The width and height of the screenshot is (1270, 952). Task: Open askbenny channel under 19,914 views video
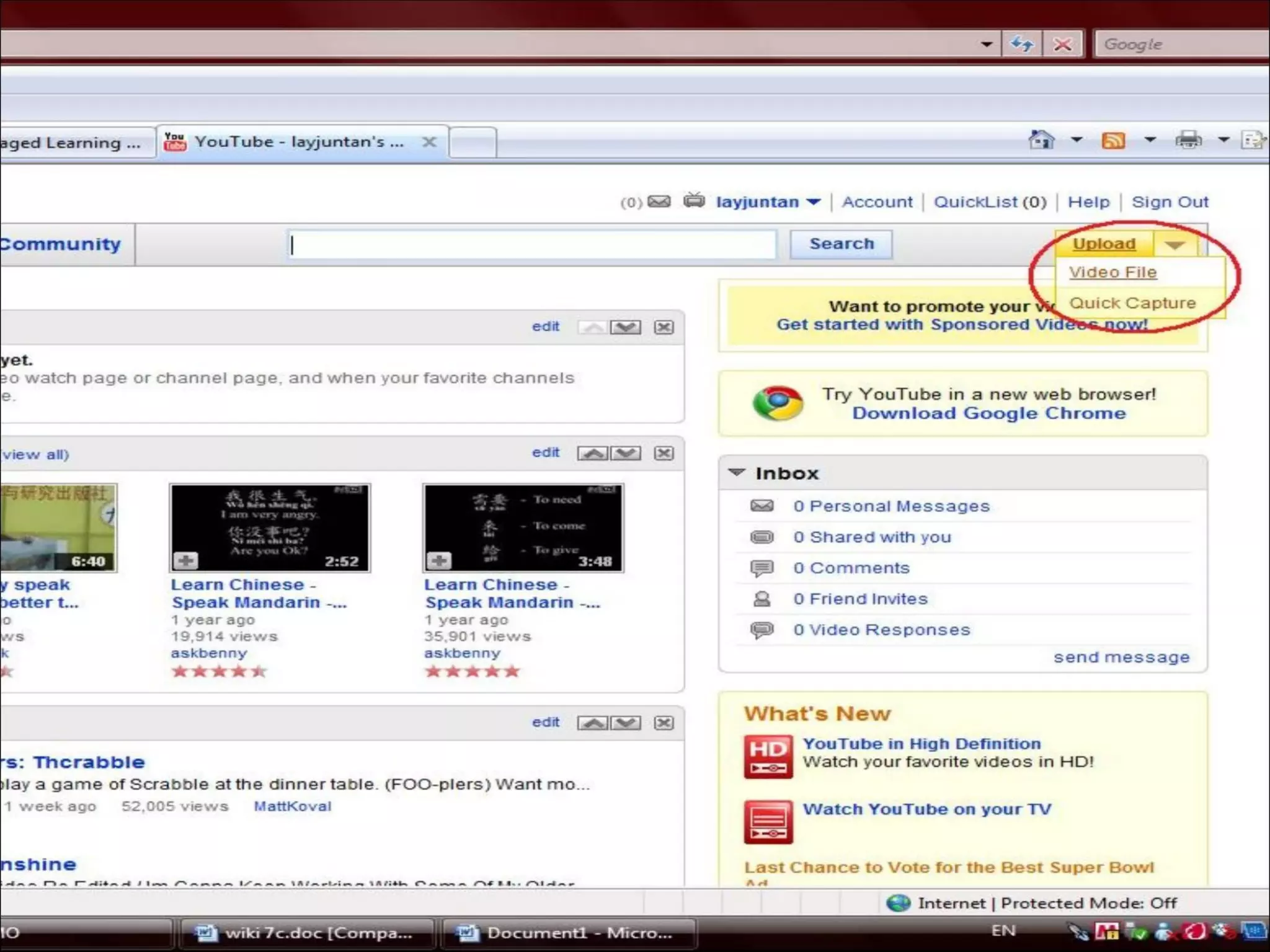208,653
